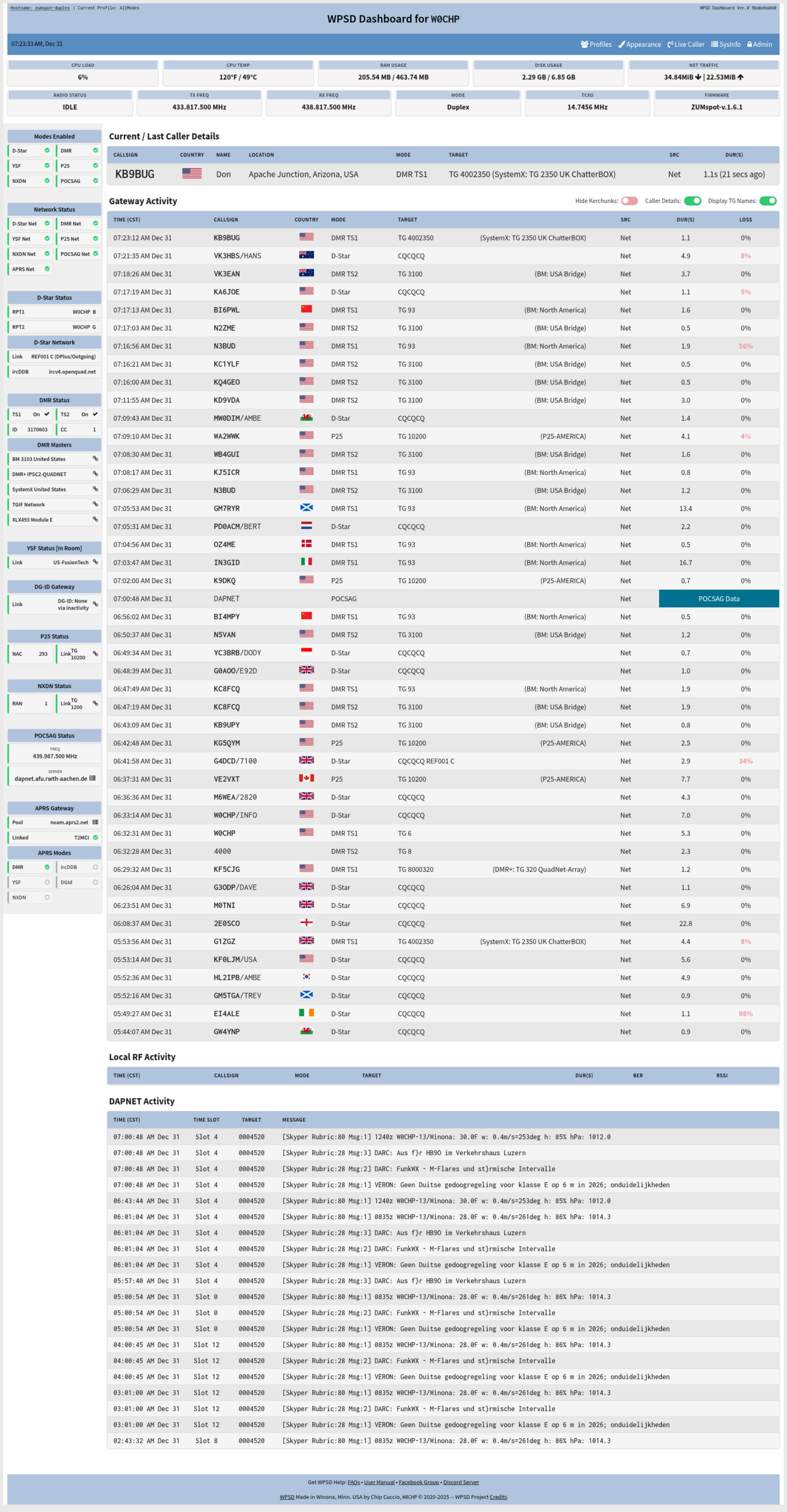Turn off the Caller Details toggle
The width and height of the screenshot is (787, 1512).
click(692, 201)
